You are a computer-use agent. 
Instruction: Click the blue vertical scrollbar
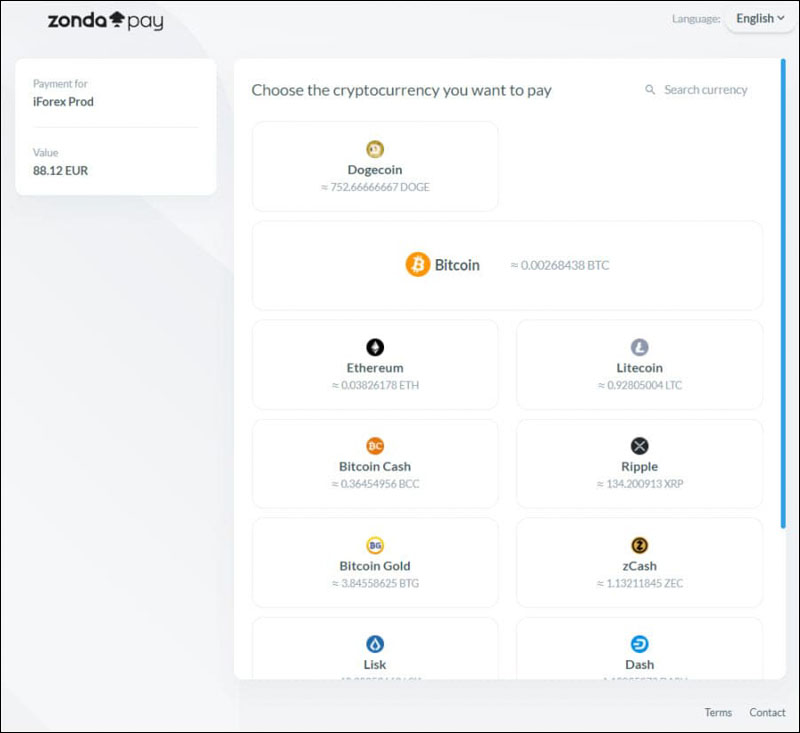click(783, 290)
